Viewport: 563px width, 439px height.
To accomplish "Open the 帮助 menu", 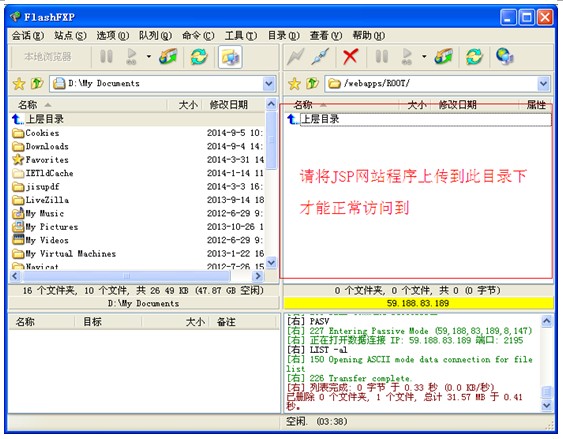I will coord(369,36).
